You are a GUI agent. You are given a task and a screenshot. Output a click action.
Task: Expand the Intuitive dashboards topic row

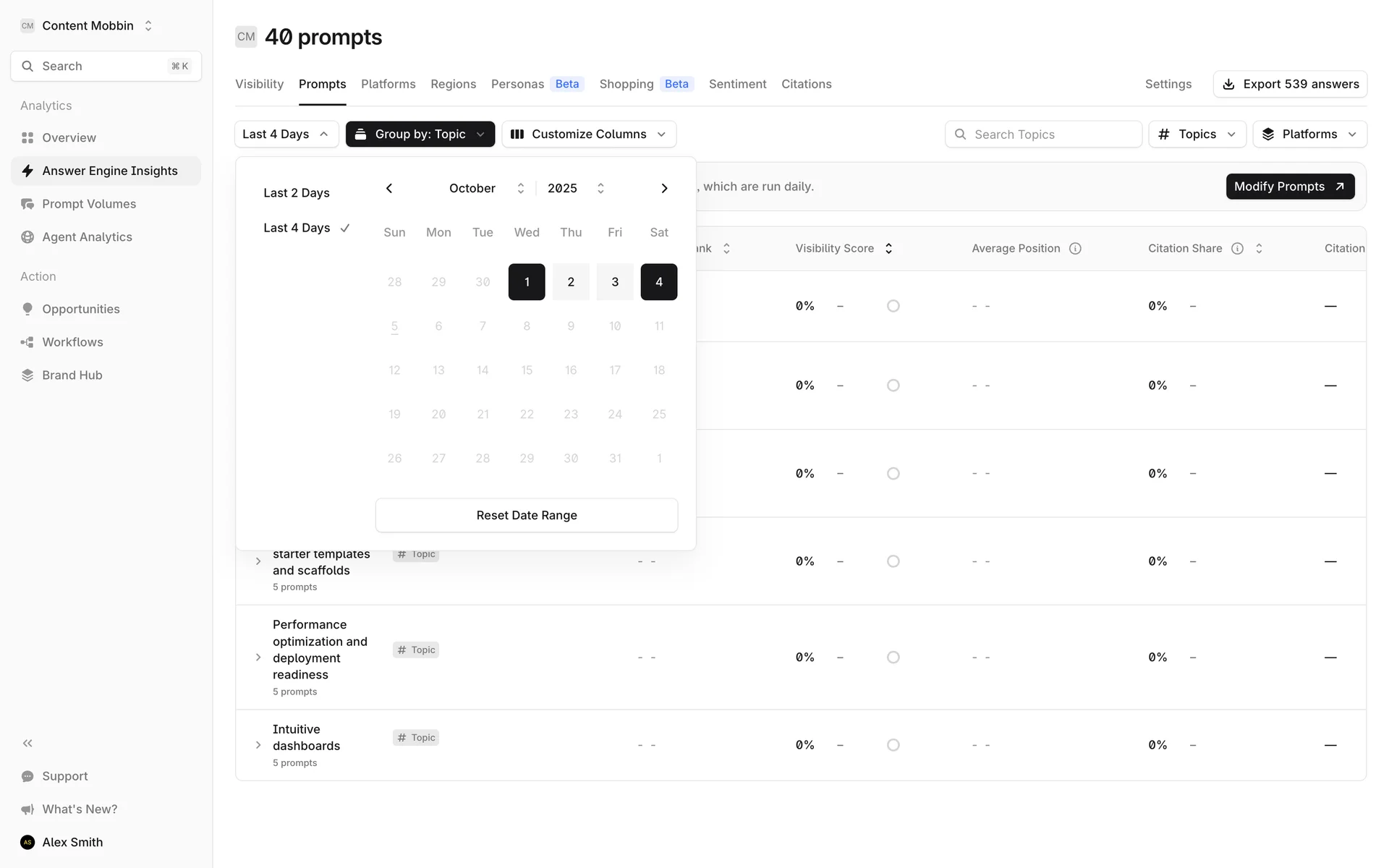(258, 745)
